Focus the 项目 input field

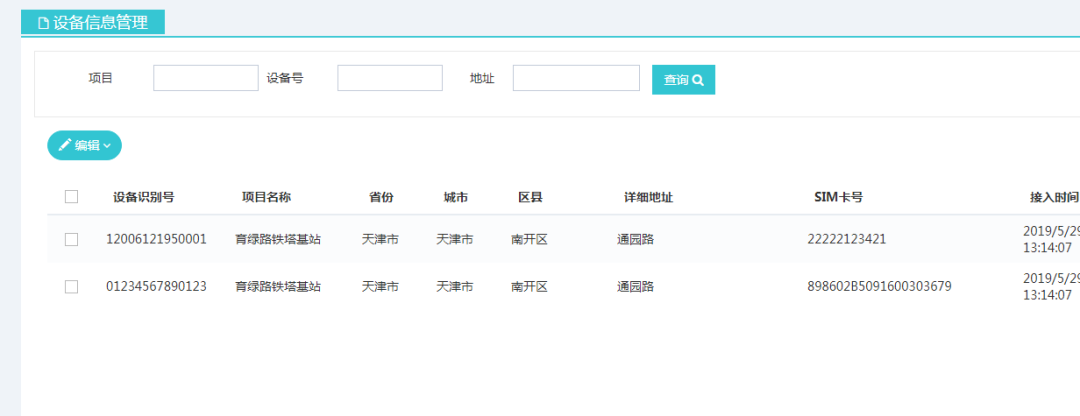point(205,78)
